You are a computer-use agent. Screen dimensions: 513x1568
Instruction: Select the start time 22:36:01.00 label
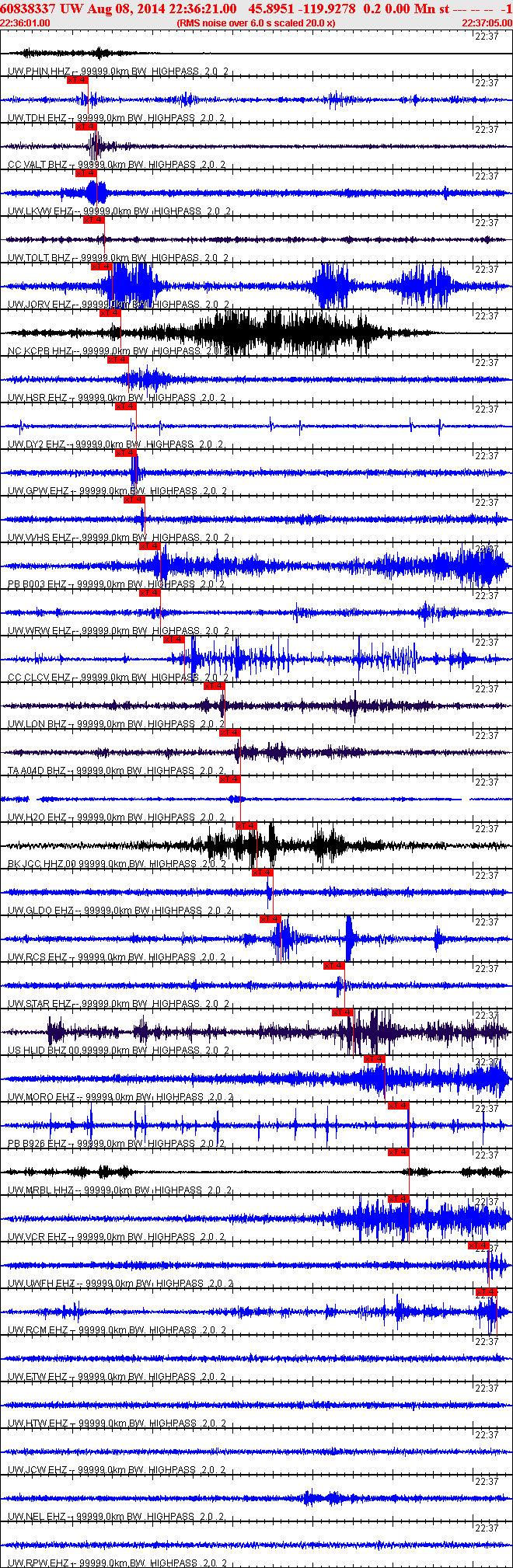click(25, 23)
